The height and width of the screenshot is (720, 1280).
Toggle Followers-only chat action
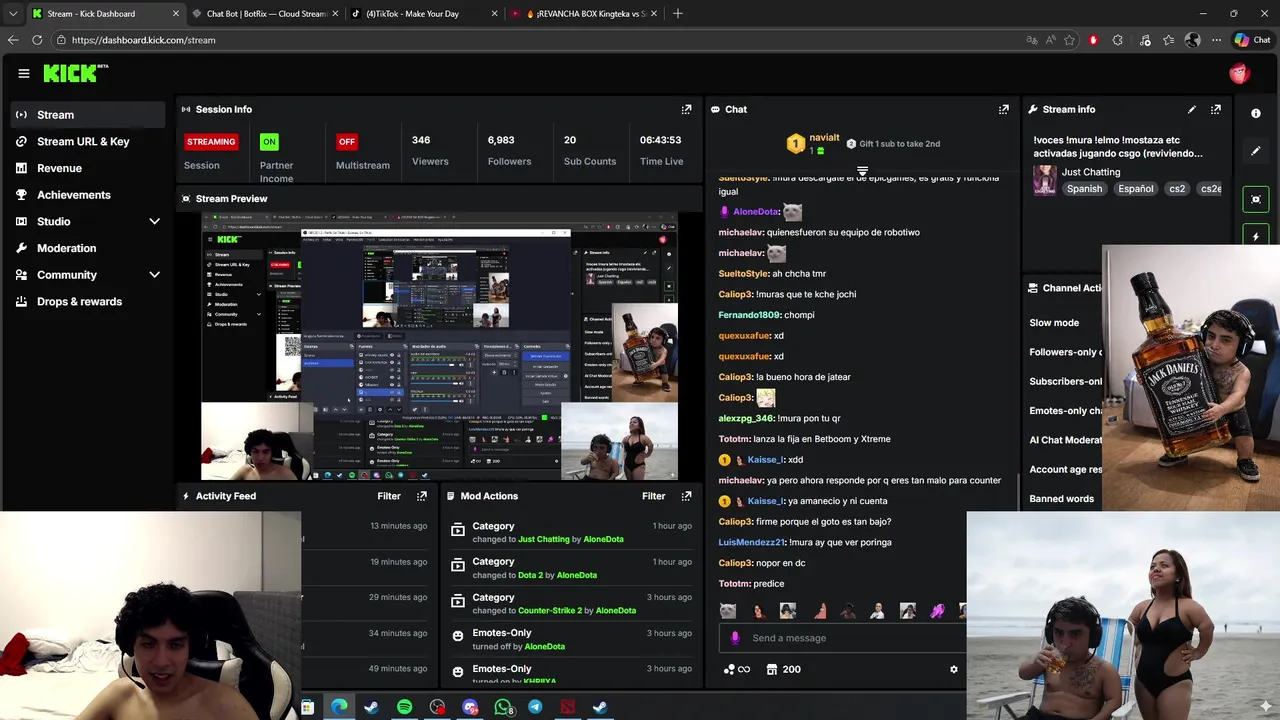point(1065,352)
